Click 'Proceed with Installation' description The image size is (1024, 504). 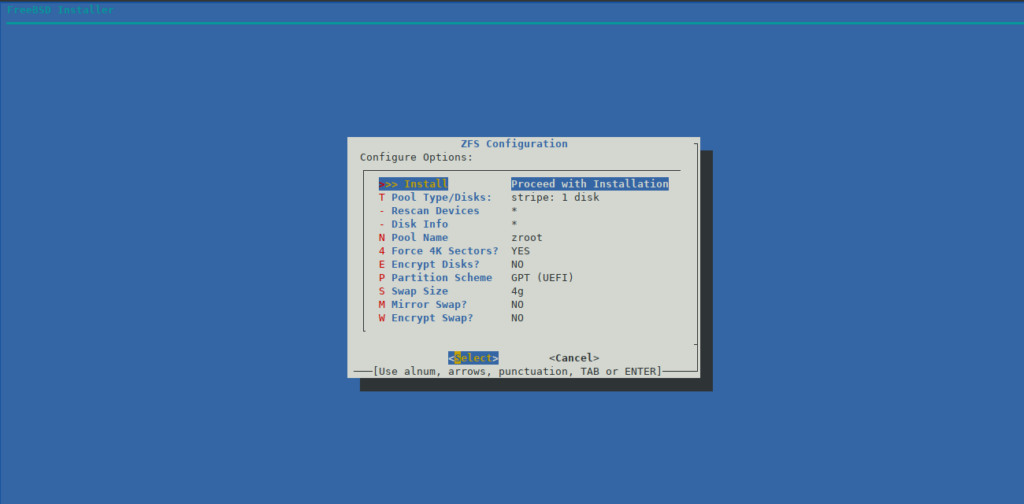pos(590,184)
